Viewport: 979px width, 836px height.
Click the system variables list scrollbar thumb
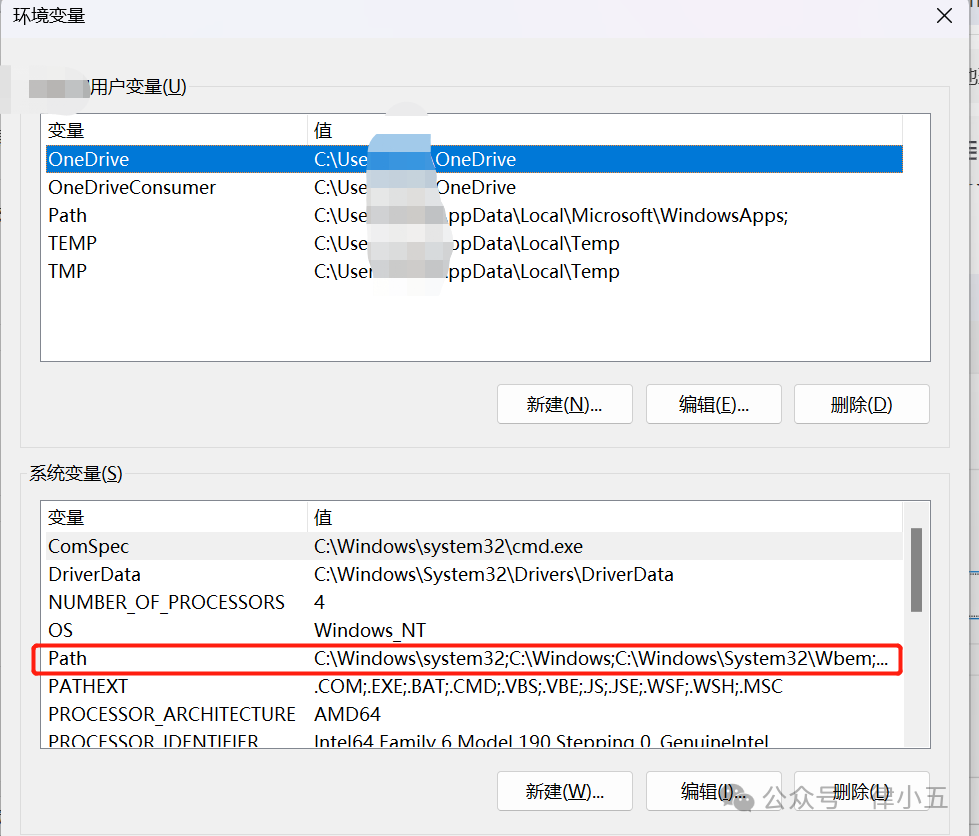(x=916, y=570)
